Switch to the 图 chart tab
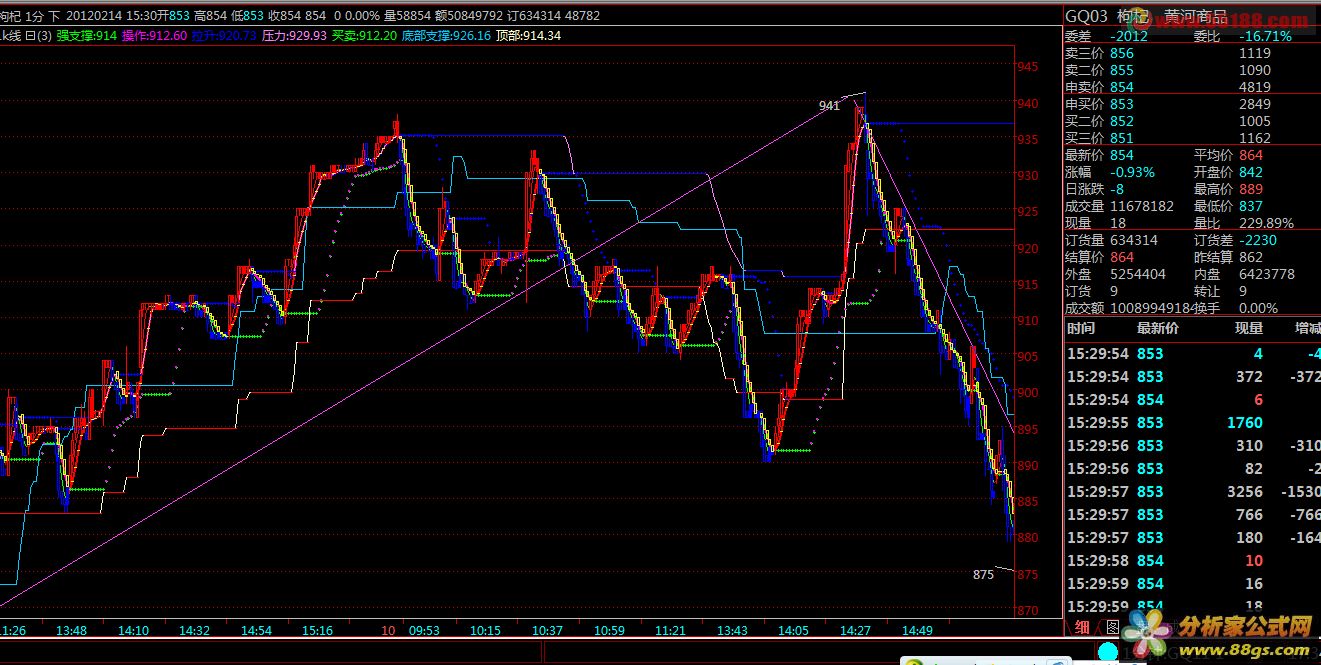1321x665 pixels. (1112, 628)
